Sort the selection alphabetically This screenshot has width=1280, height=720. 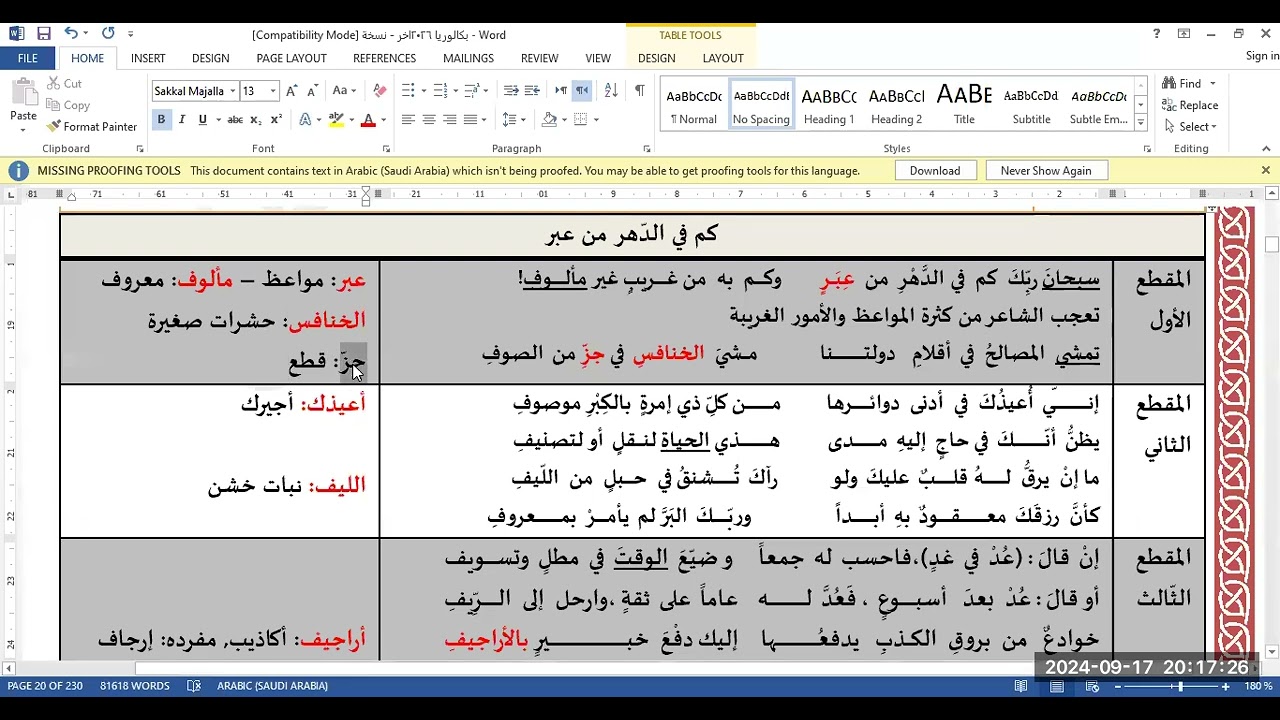pos(611,91)
